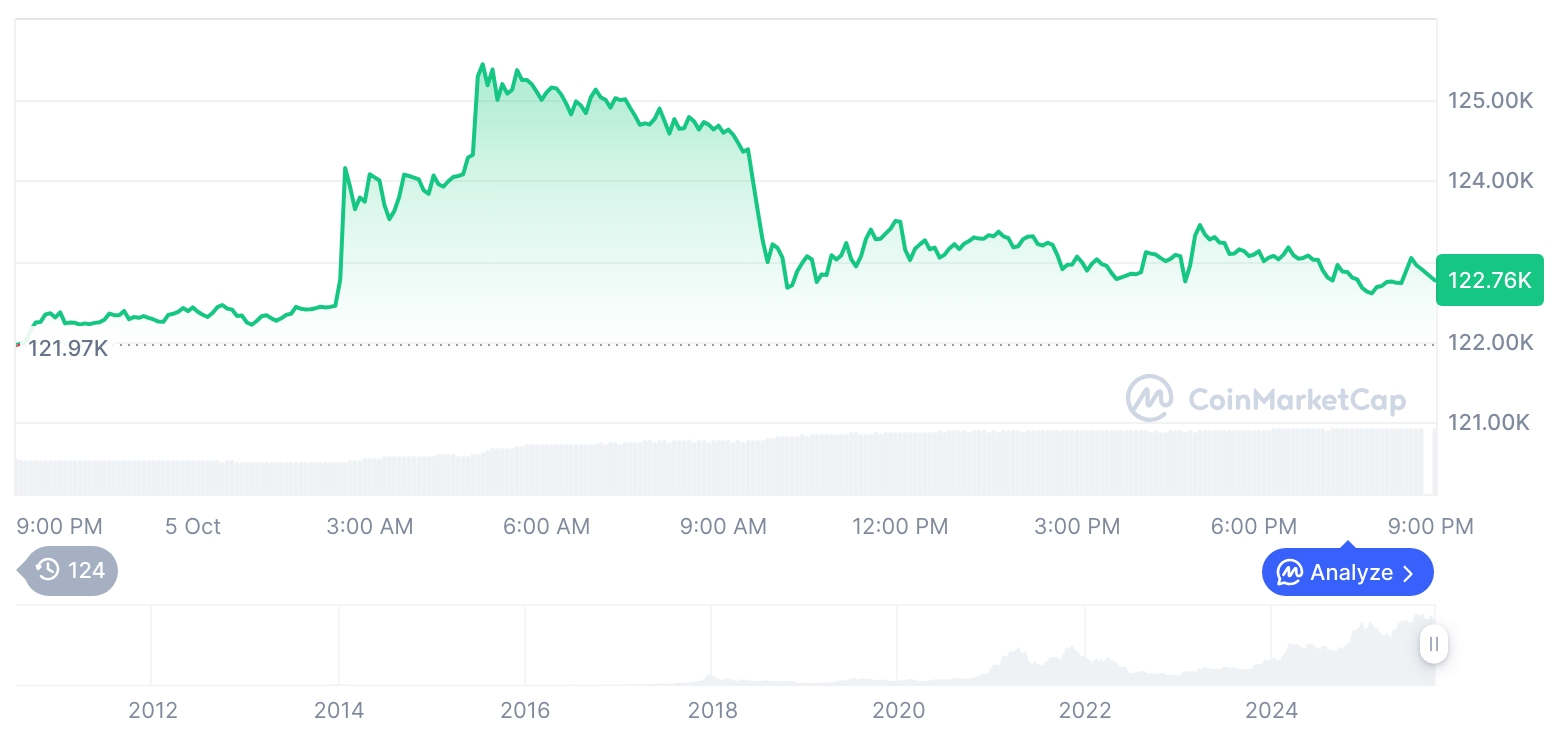Click the 121.97K opening price label
This screenshot has height=732, width=1566.
tap(67, 349)
